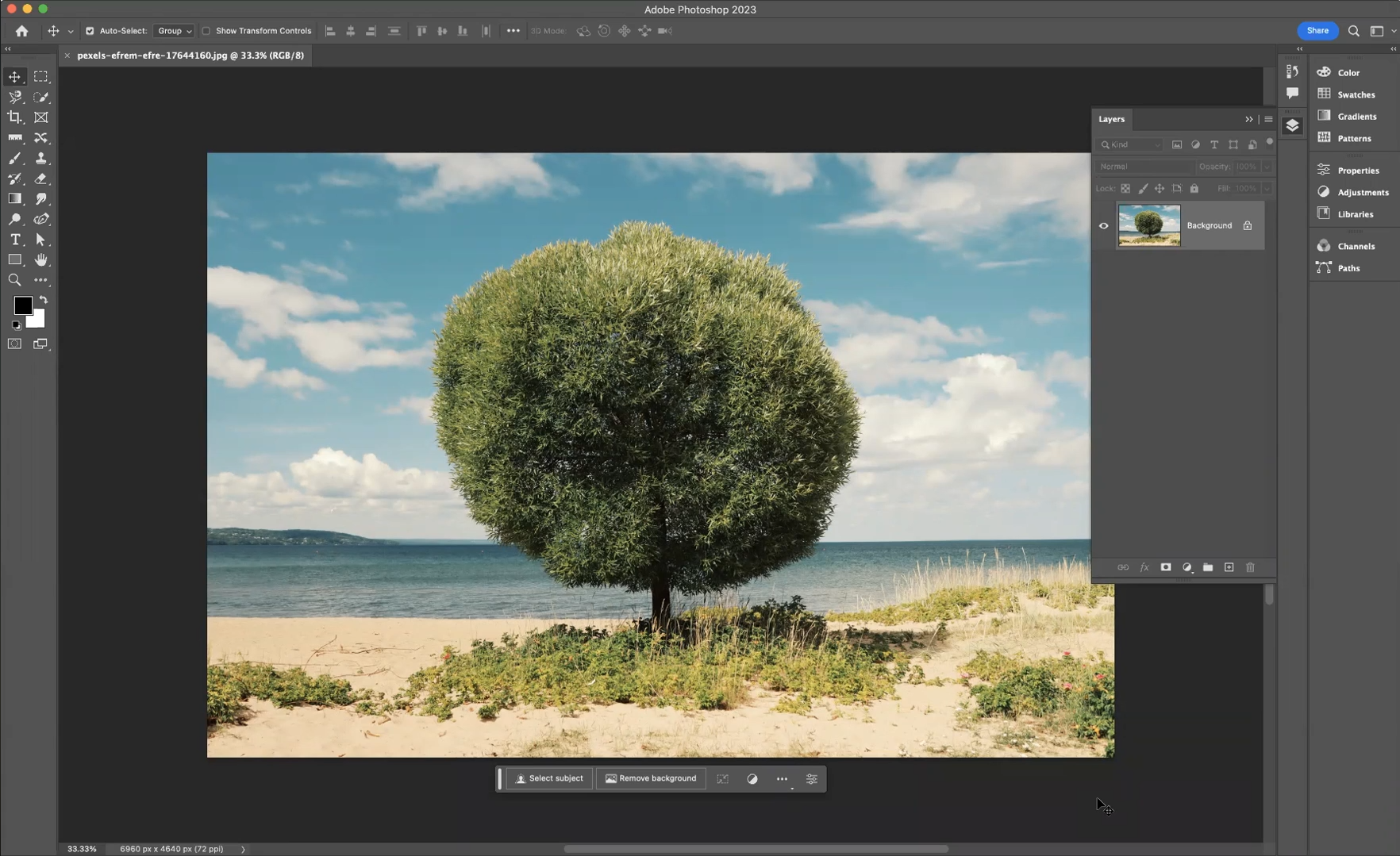Select the Crop tool
Image resolution: width=1400 pixels, height=856 pixels.
click(x=14, y=117)
